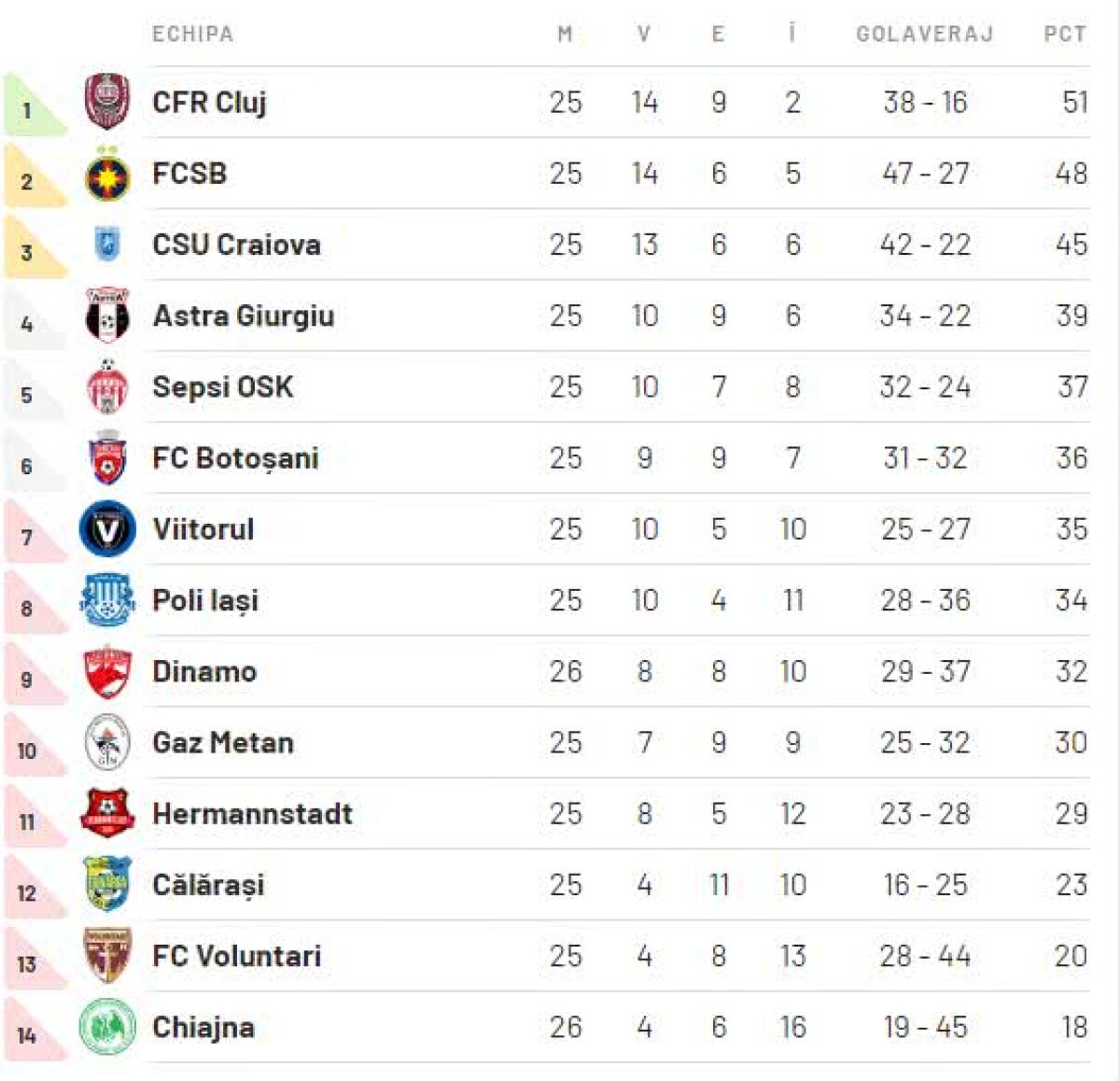
Task: Select the Gaz Metan team logo
Action: click(106, 743)
